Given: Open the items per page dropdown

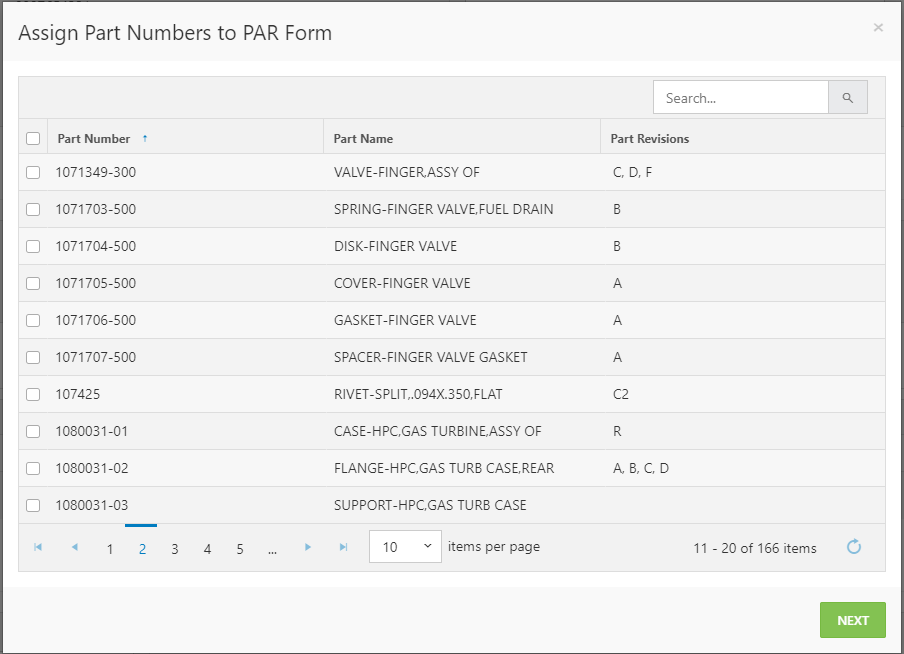Looking at the screenshot, I should 405,547.
